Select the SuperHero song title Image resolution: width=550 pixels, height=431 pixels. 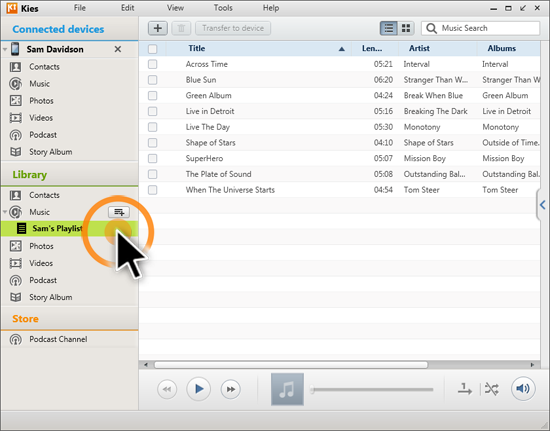204,159
